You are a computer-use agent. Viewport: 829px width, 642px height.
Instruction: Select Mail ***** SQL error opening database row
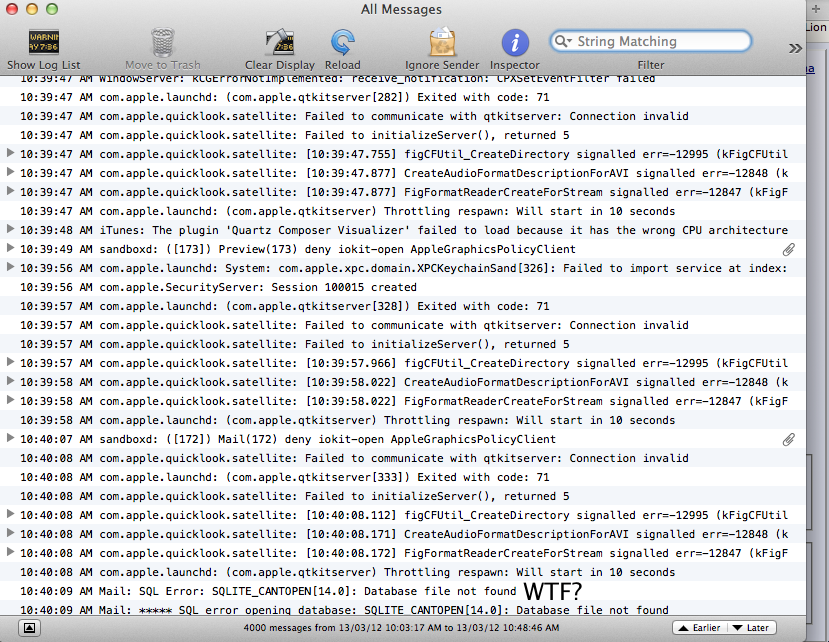coord(403,609)
